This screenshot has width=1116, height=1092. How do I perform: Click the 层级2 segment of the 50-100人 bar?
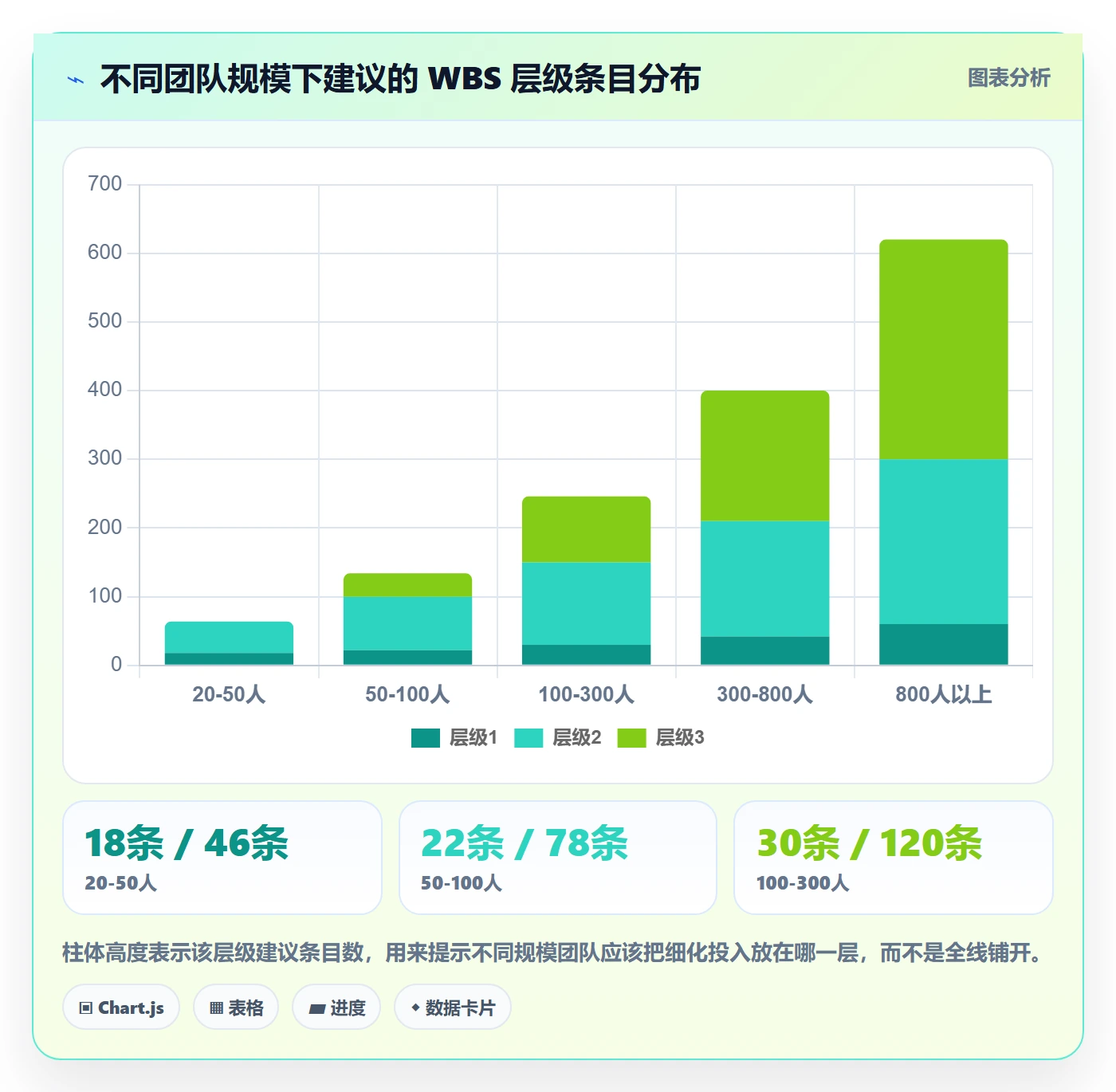click(x=408, y=623)
